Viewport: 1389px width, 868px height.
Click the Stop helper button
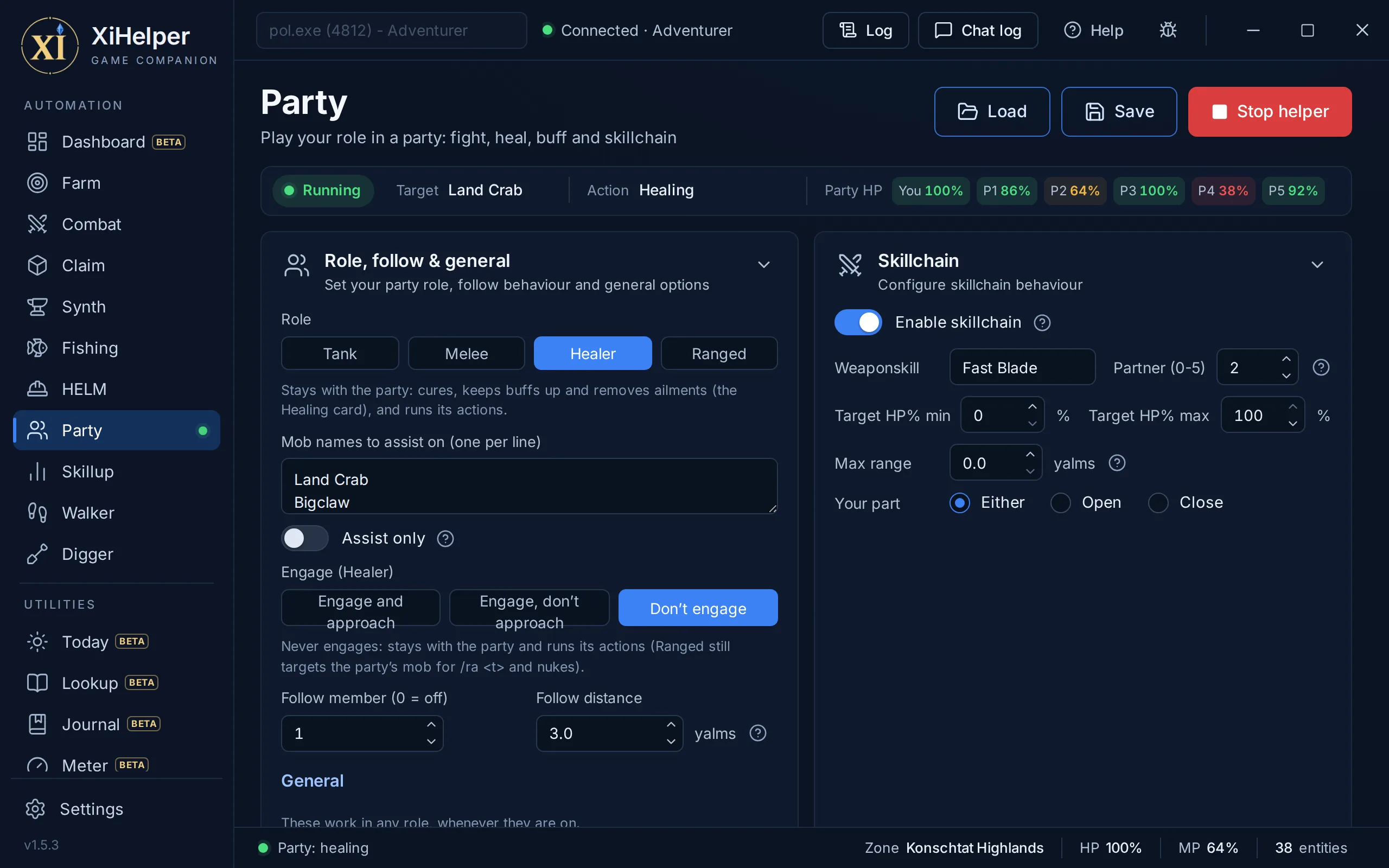(1270, 111)
